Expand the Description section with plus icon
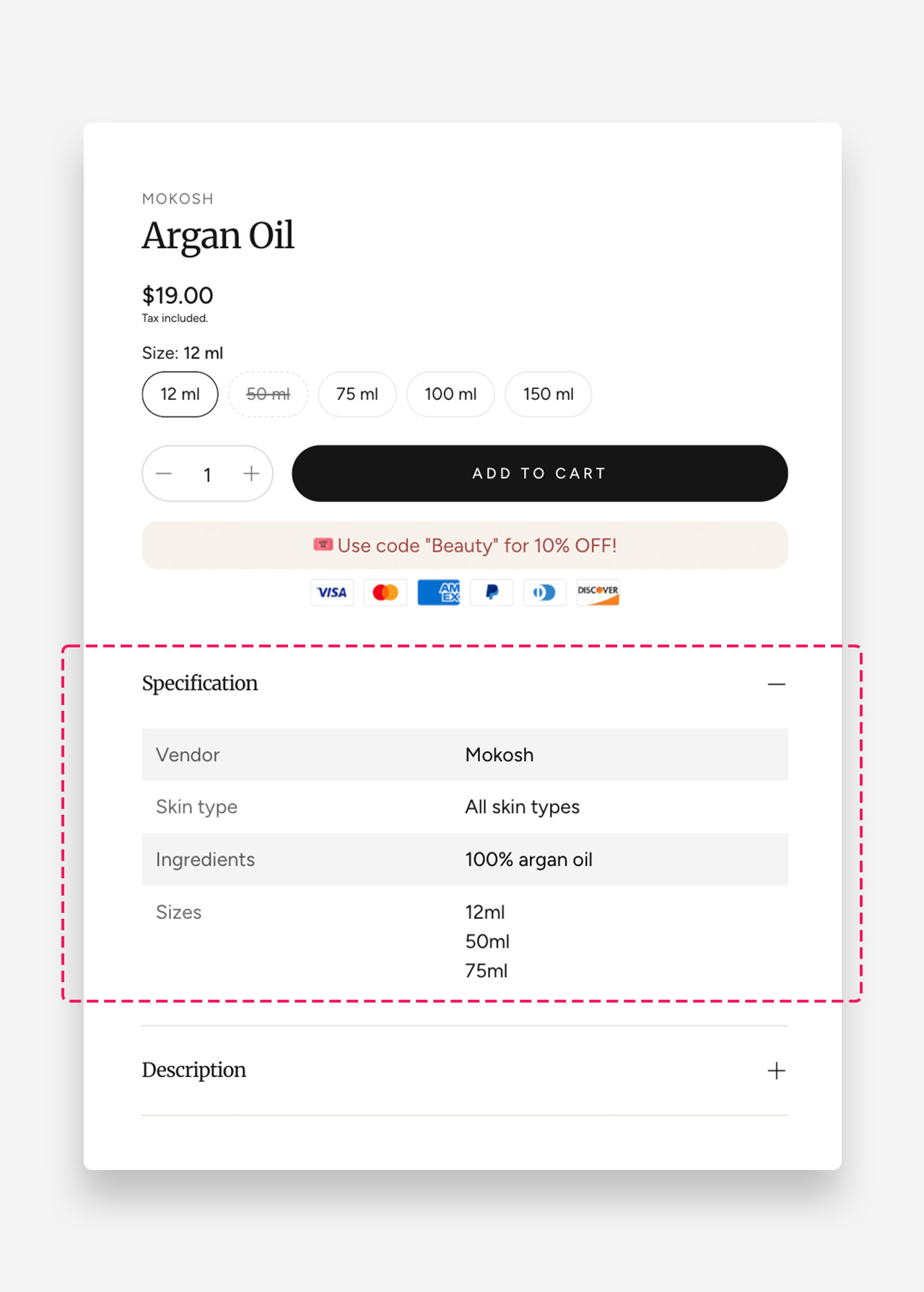924x1292 pixels. [x=777, y=1070]
